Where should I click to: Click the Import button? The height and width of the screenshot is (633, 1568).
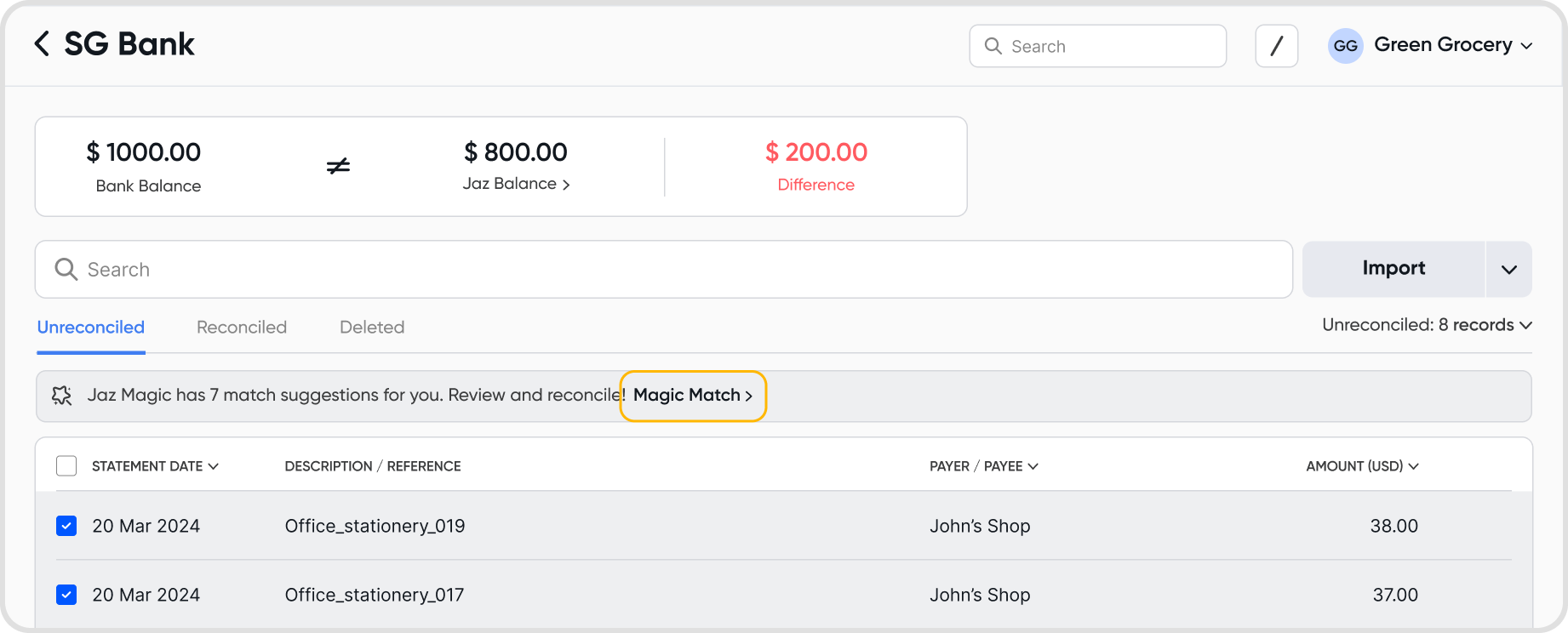tap(1393, 269)
